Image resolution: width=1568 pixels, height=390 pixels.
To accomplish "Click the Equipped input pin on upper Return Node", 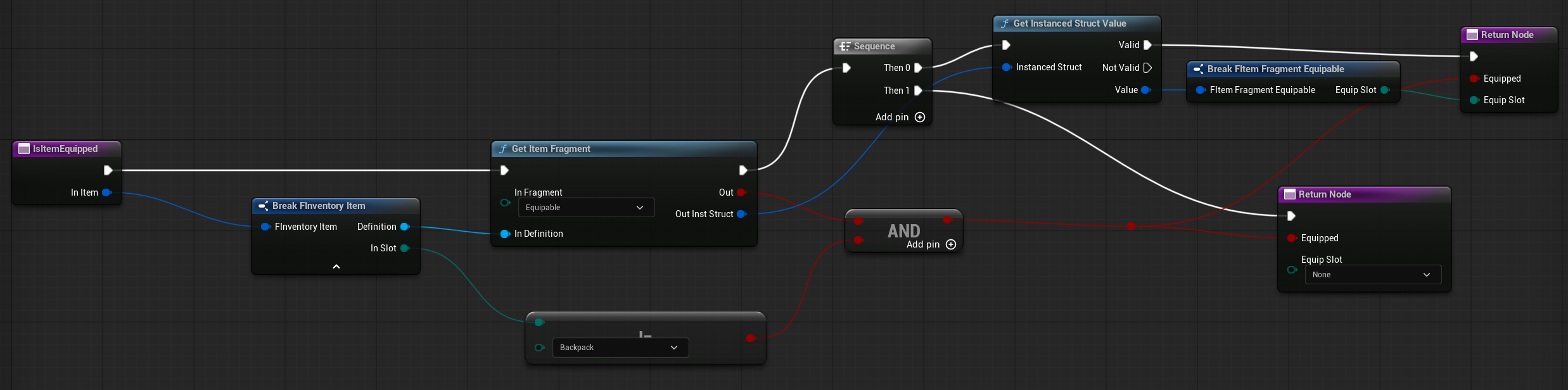I will point(1474,79).
